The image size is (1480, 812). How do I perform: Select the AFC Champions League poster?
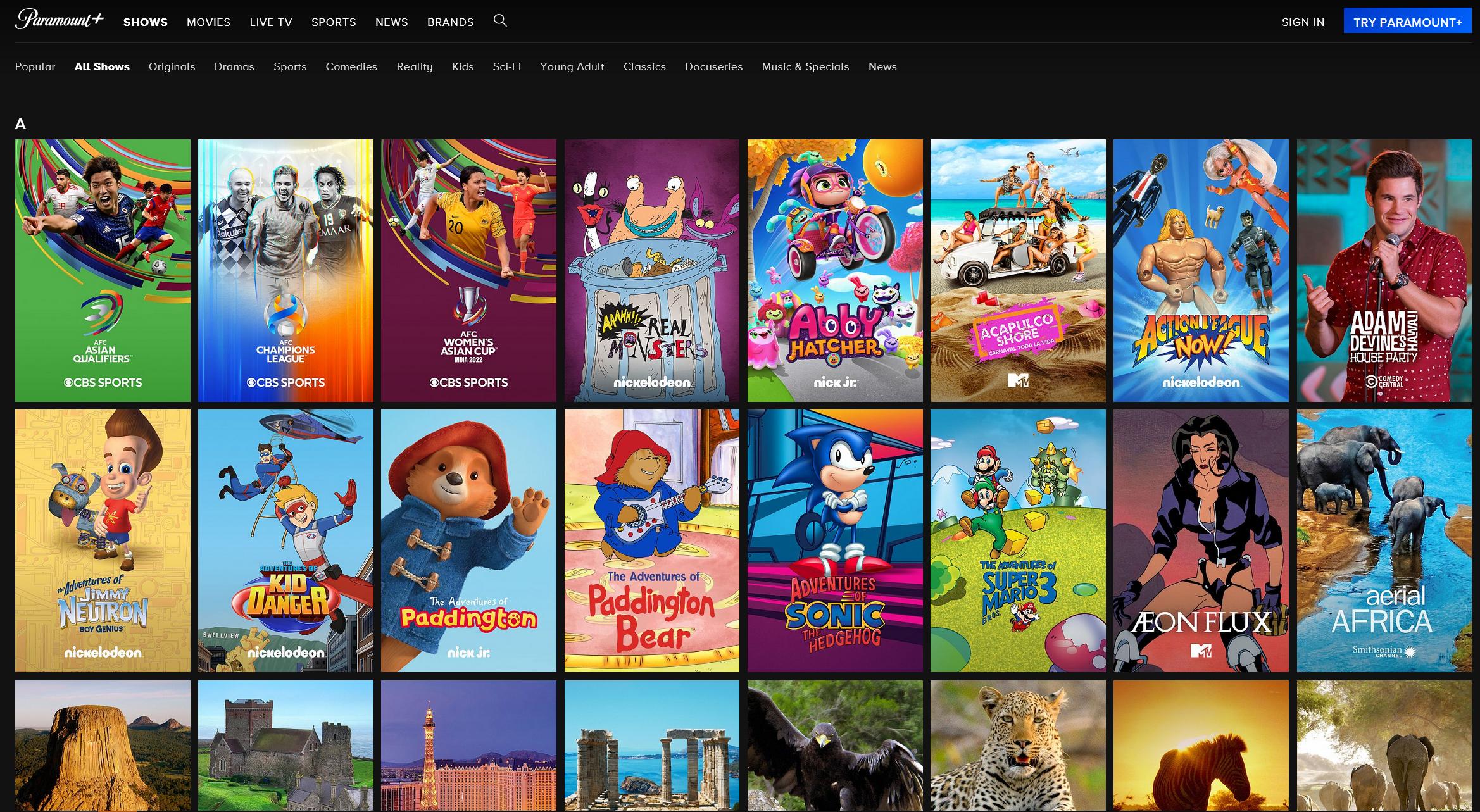coord(285,270)
